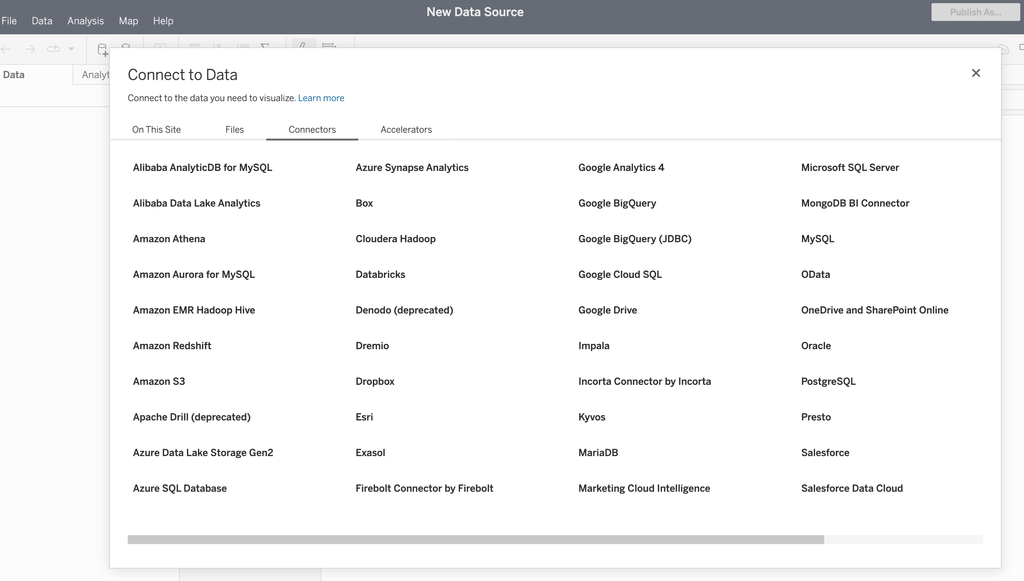Click the Undo arrow in the toolbar

[7, 49]
